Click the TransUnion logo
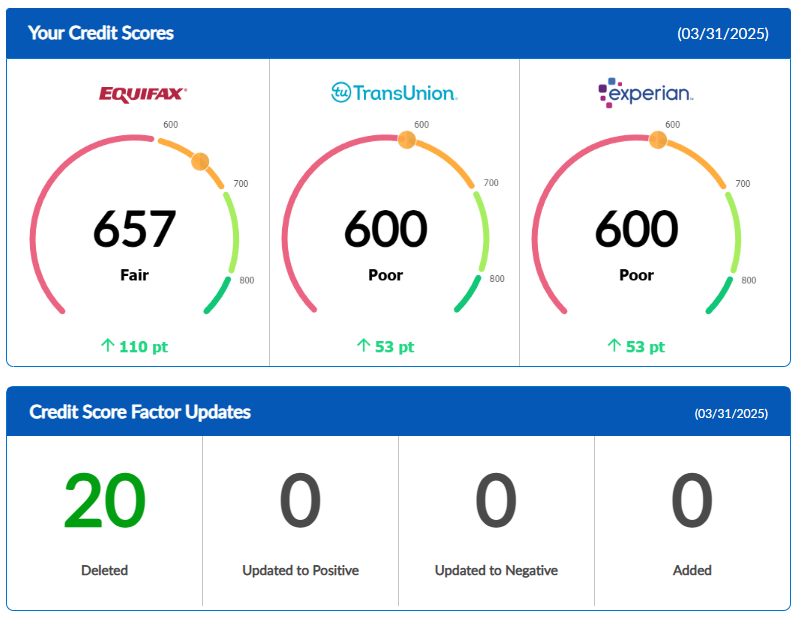This screenshot has width=799, height=618. (x=394, y=93)
